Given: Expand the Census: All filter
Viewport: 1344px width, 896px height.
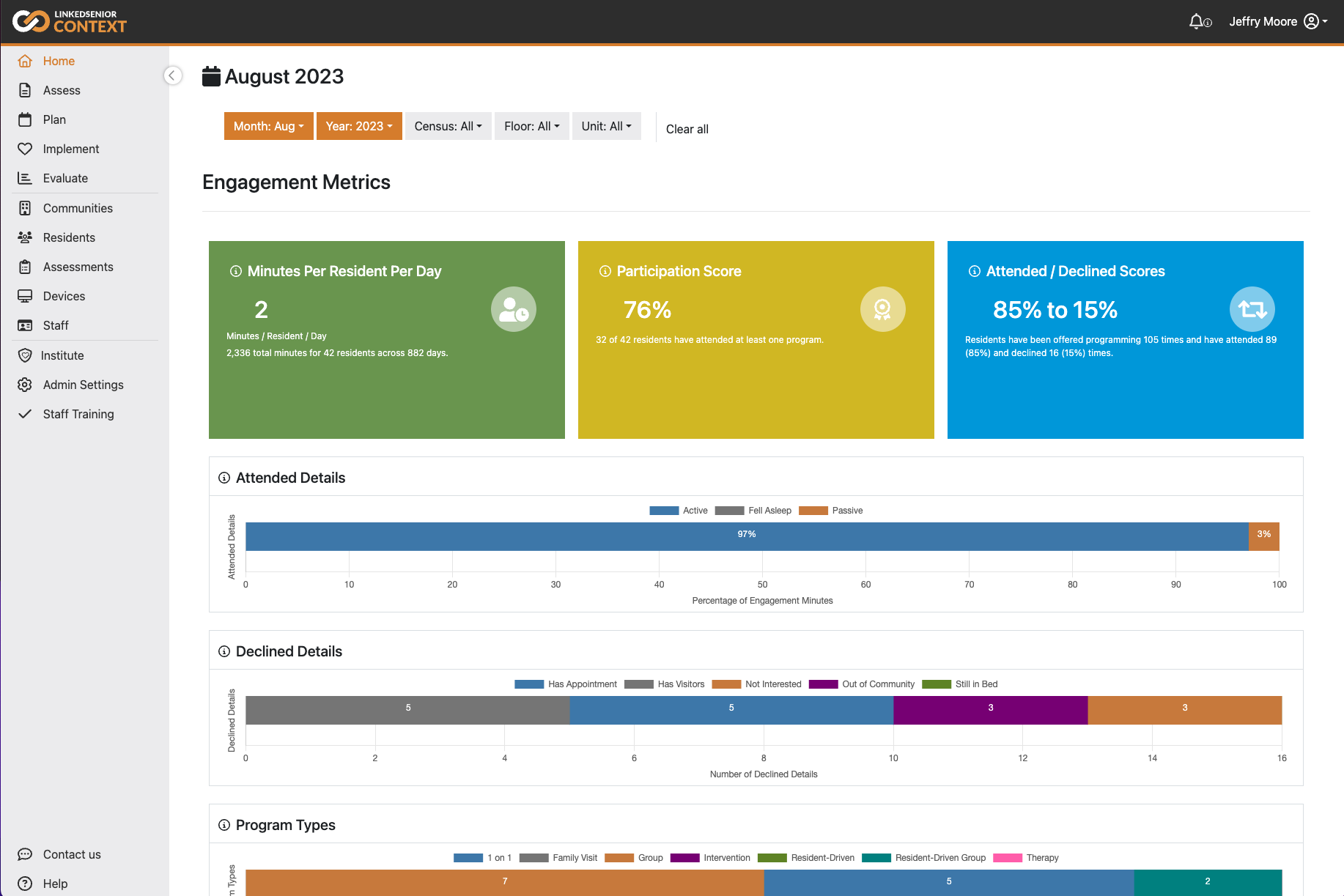Looking at the screenshot, I should [x=448, y=126].
